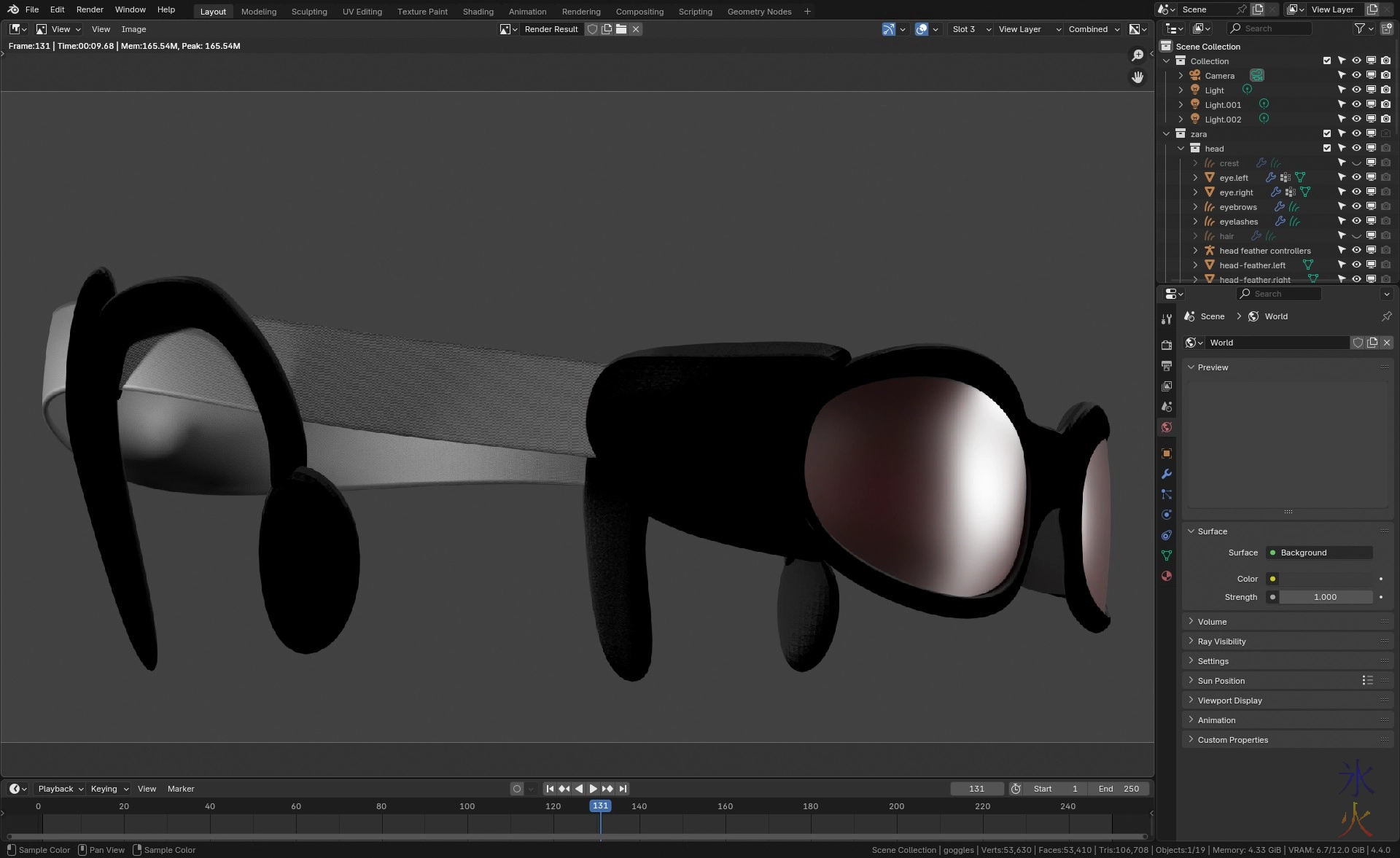Expand the Ray Visibility panel
Viewport: 1400px width, 858px height.
(1221, 641)
